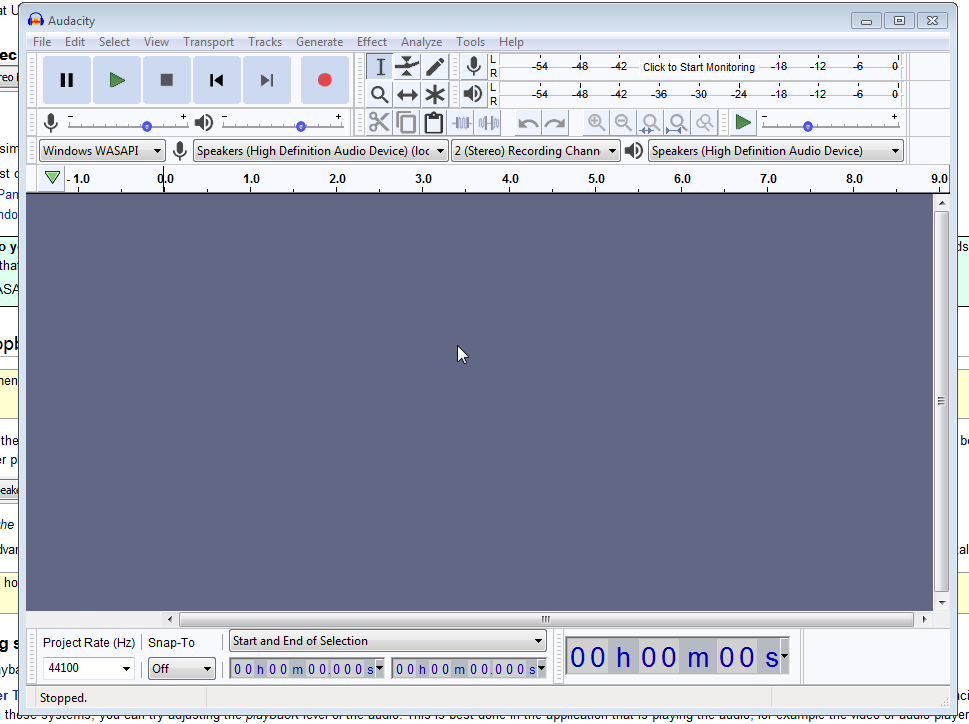Open format menu arrow of large audio position display
969x724 pixels.
(784, 656)
